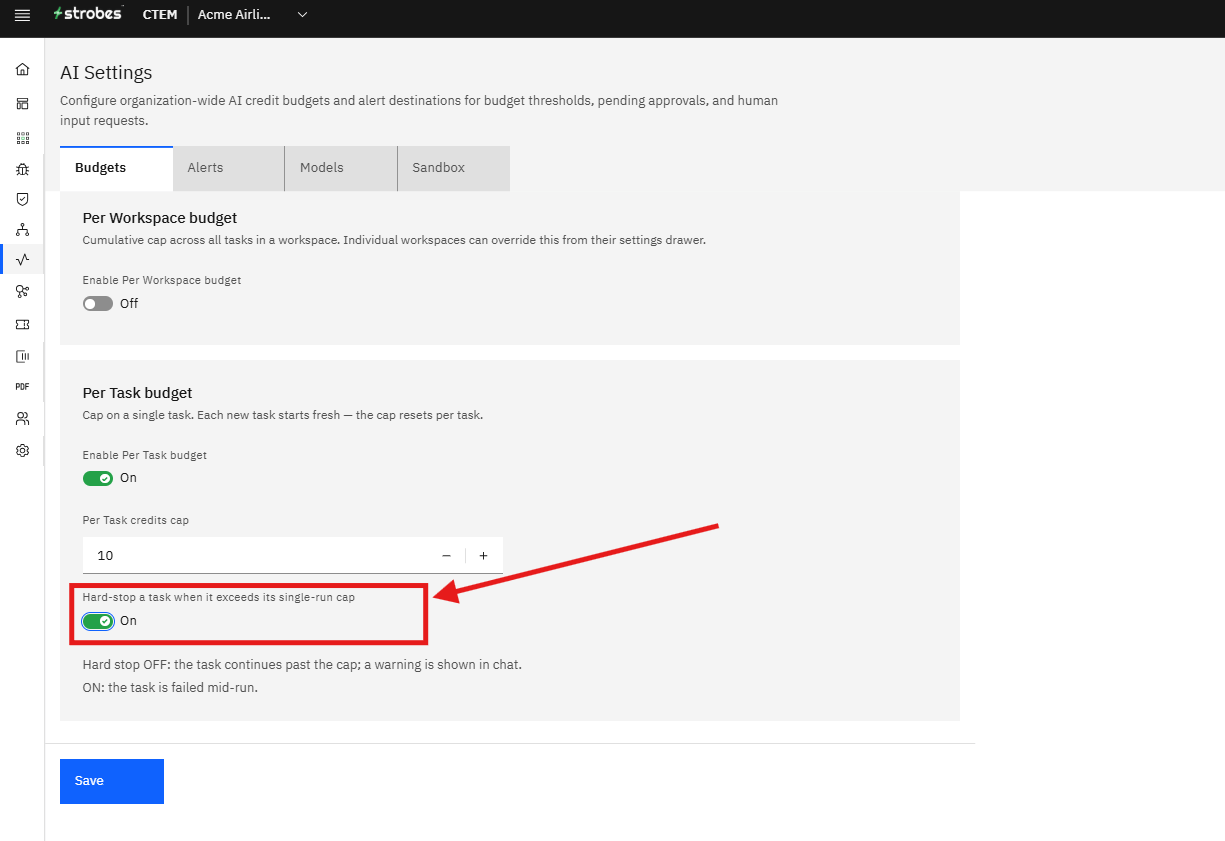Open the columns panel sidebar icon
Screen dimensions: 1225x841
pos(22,356)
